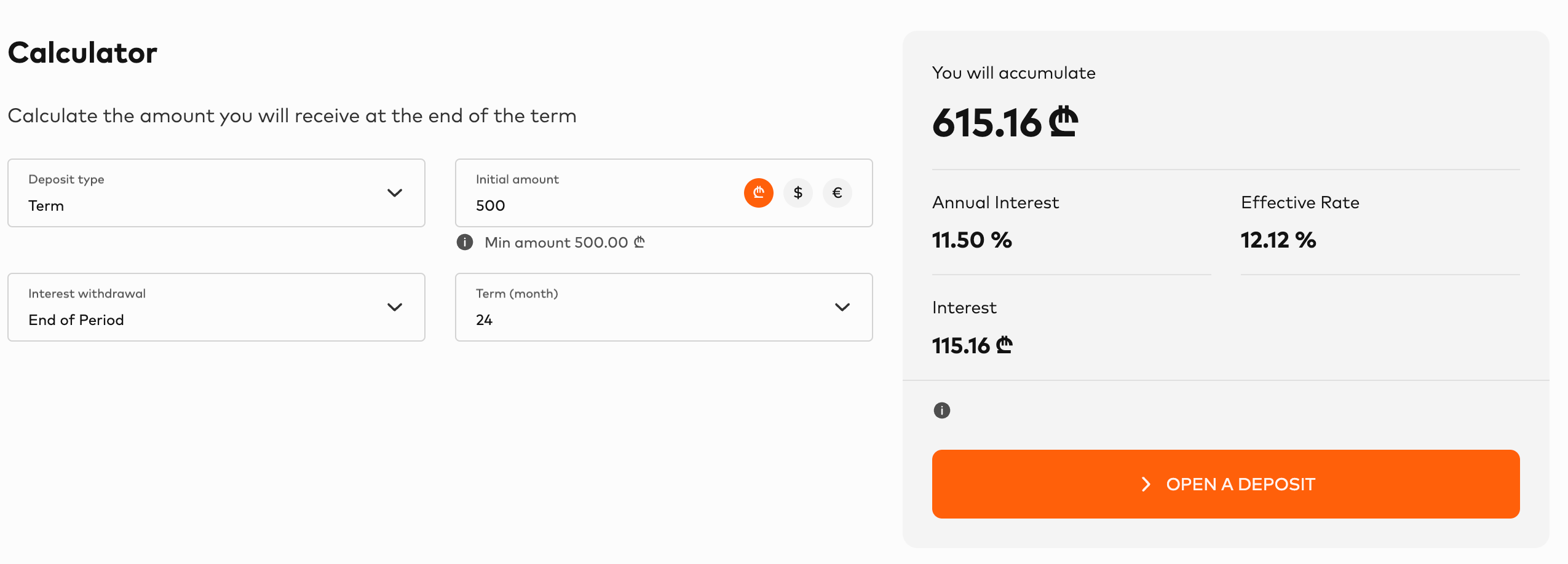The width and height of the screenshot is (1568, 564).
Task: Click the Annual Interest 11.50 % value
Action: click(x=972, y=240)
